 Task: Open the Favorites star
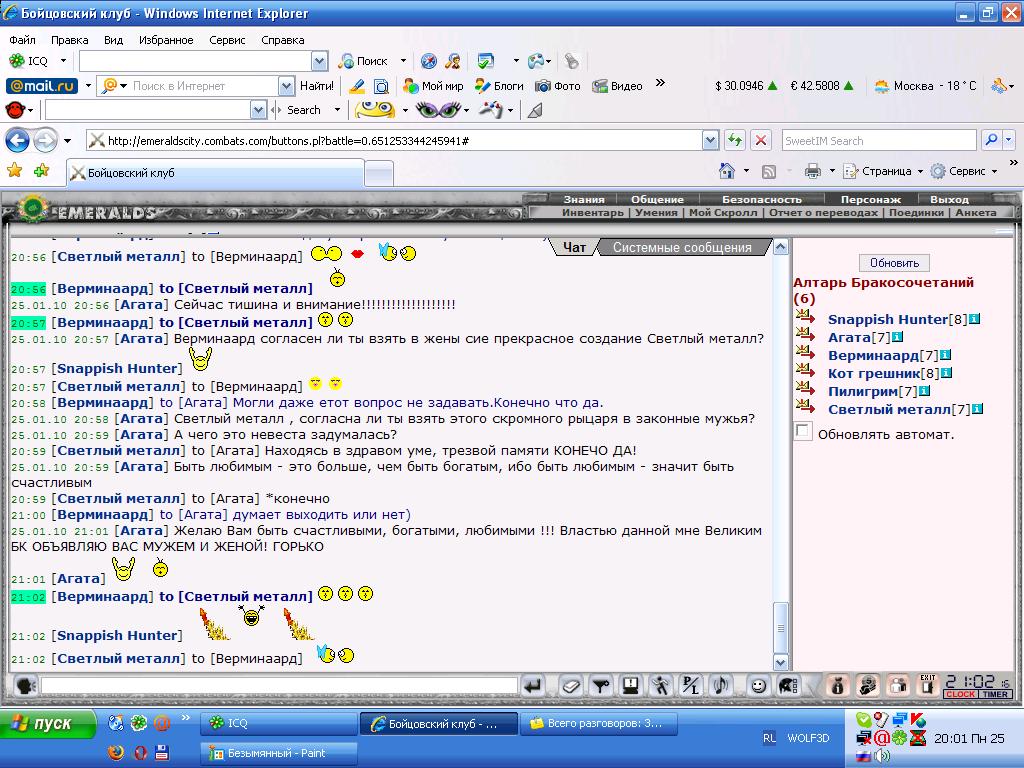14,171
